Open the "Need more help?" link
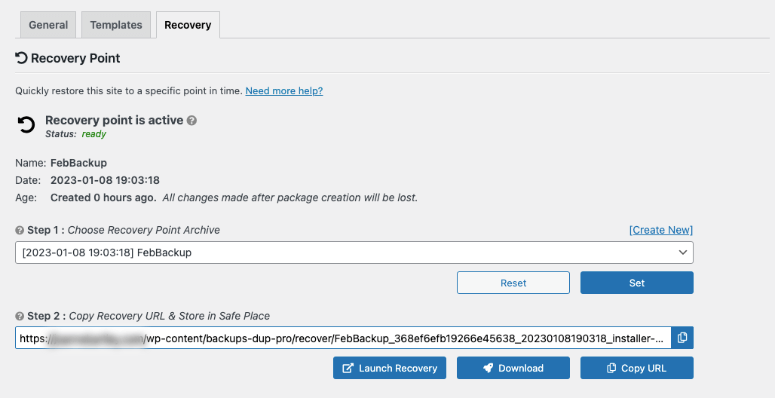The height and width of the screenshot is (398, 775). pos(284,91)
